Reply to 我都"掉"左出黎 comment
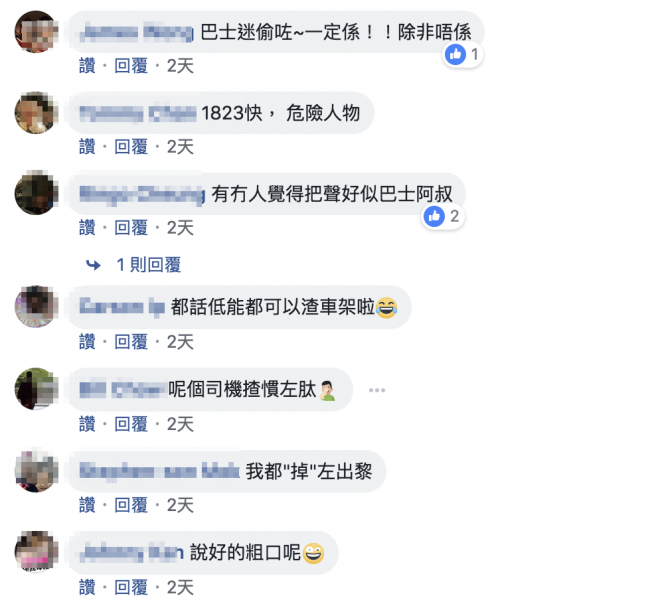The height and width of the screenshot is (600, 660). [x=131, y=505]
